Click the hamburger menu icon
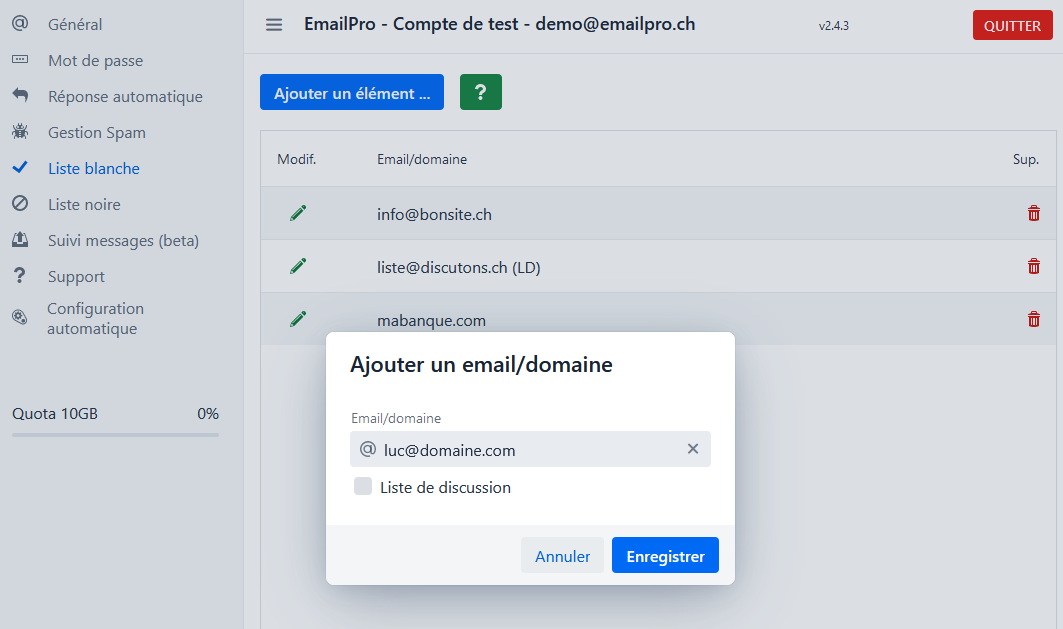Viewport: 1063px width, 629px height. [x=274, y=25]
